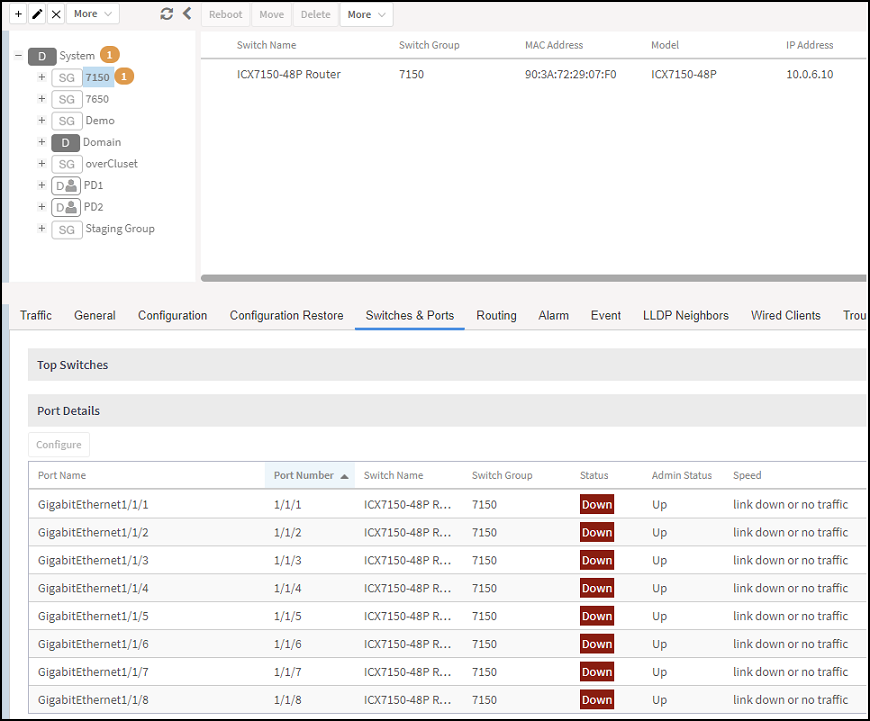Click the plus icon to add group
Screen dimensions: 870x721
click(x=18, y=14)
